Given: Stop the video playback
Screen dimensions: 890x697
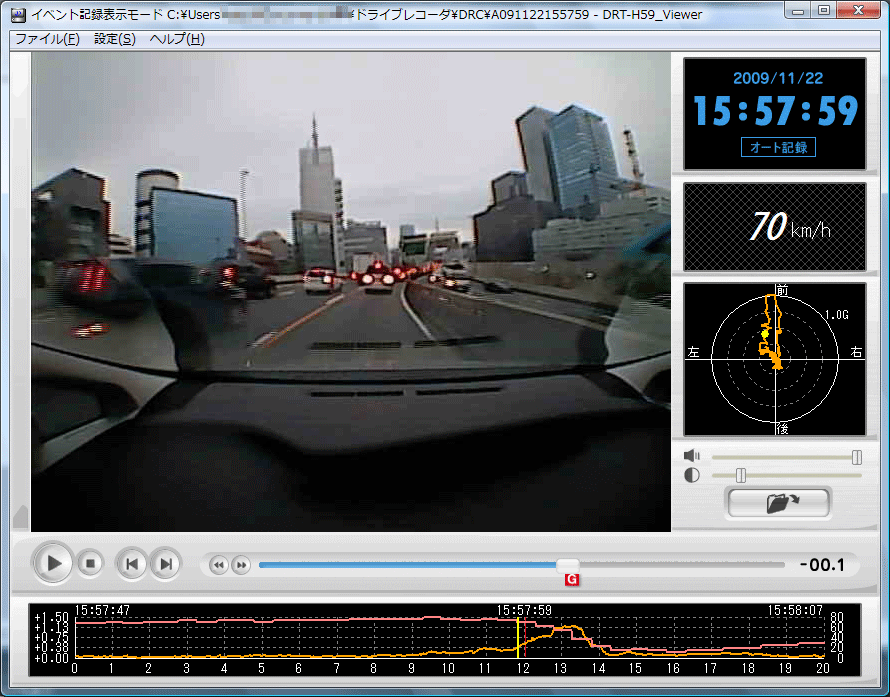Looking at the screenshot, I should tap(90, 564).
